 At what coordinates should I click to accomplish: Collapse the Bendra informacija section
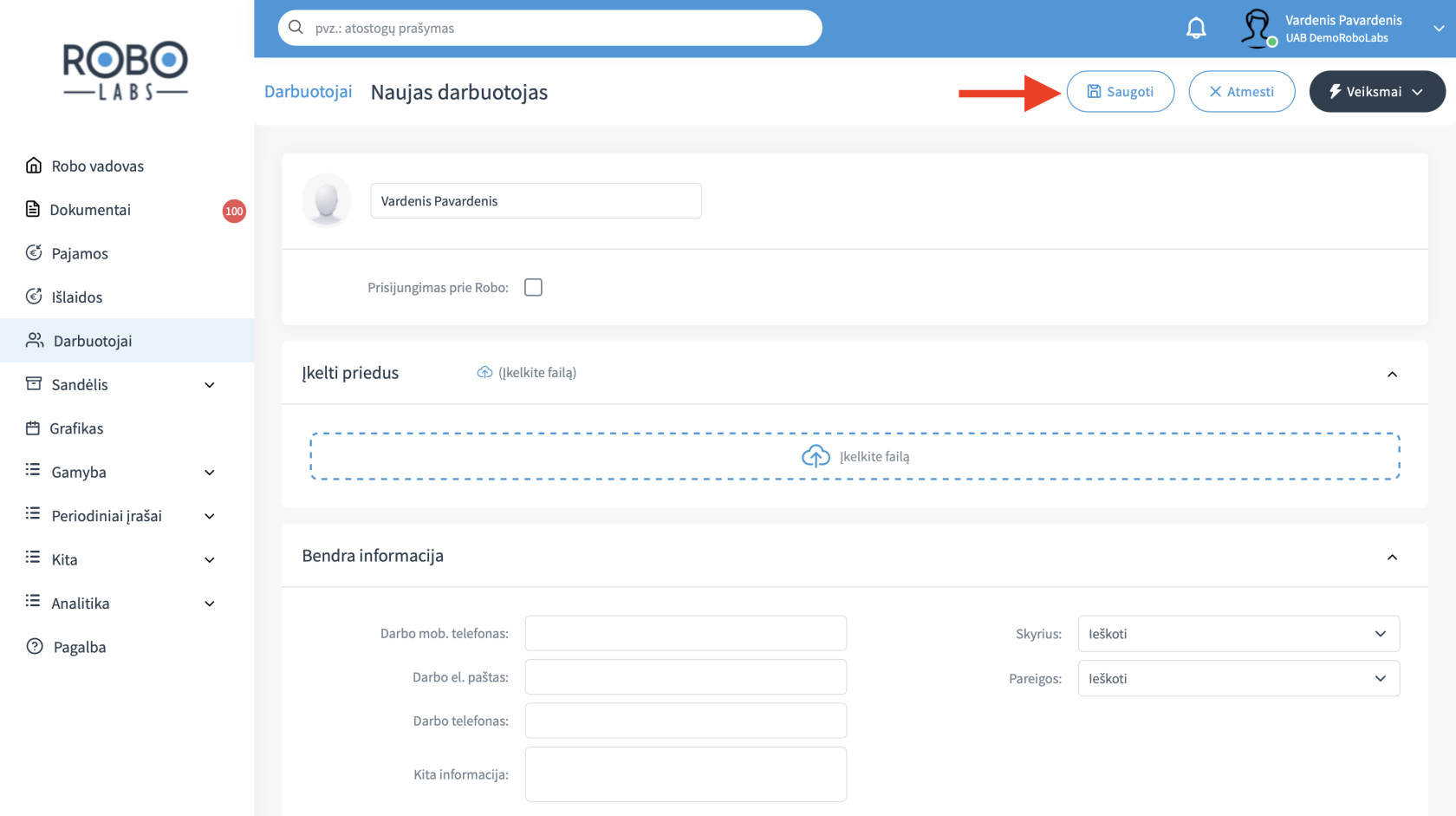[x=1392, y=558]
